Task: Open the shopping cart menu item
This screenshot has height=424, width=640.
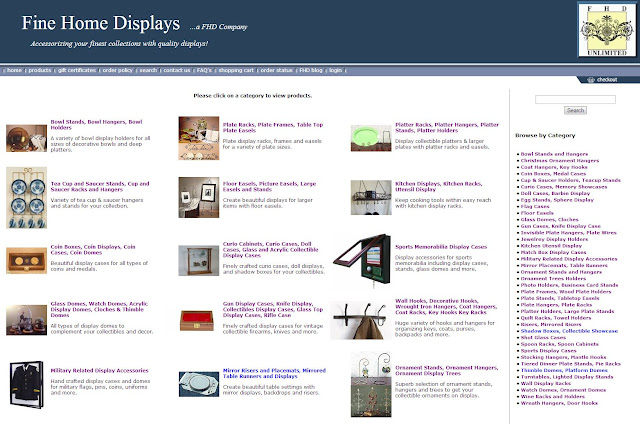Action: (236, 70)
